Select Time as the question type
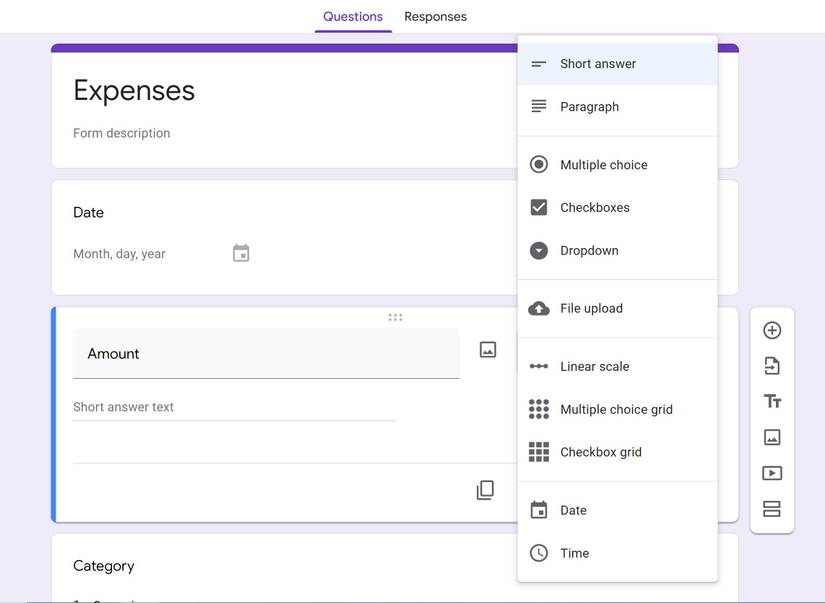825x603 pixels. click(x=575, y=553)
